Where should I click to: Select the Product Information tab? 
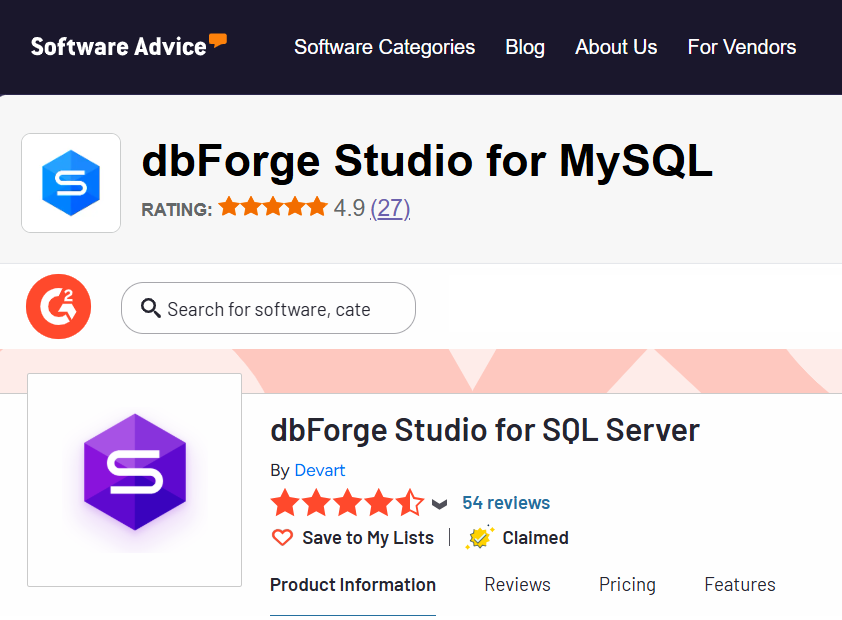(353, 585)
